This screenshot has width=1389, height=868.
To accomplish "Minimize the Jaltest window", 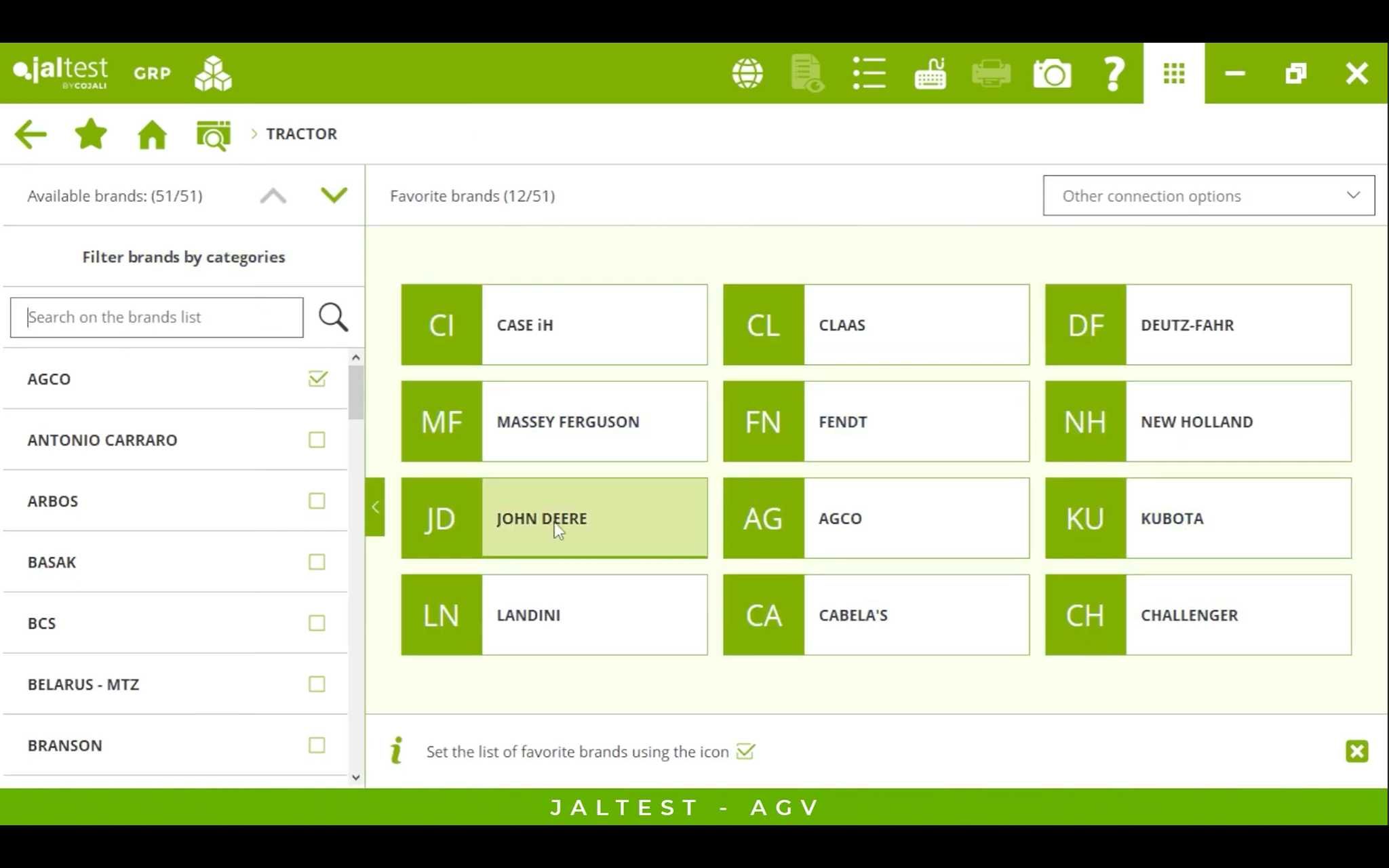I will tap(1235, 73).
